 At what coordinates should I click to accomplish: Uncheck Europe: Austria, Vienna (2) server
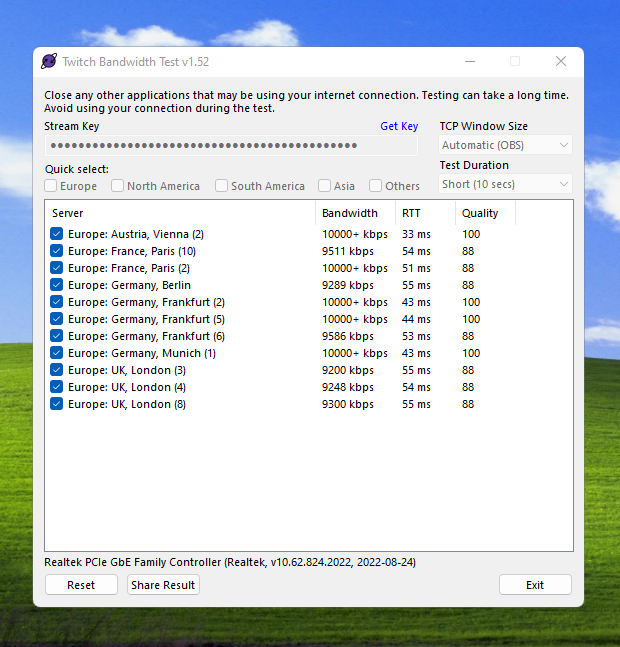[57, 234]
